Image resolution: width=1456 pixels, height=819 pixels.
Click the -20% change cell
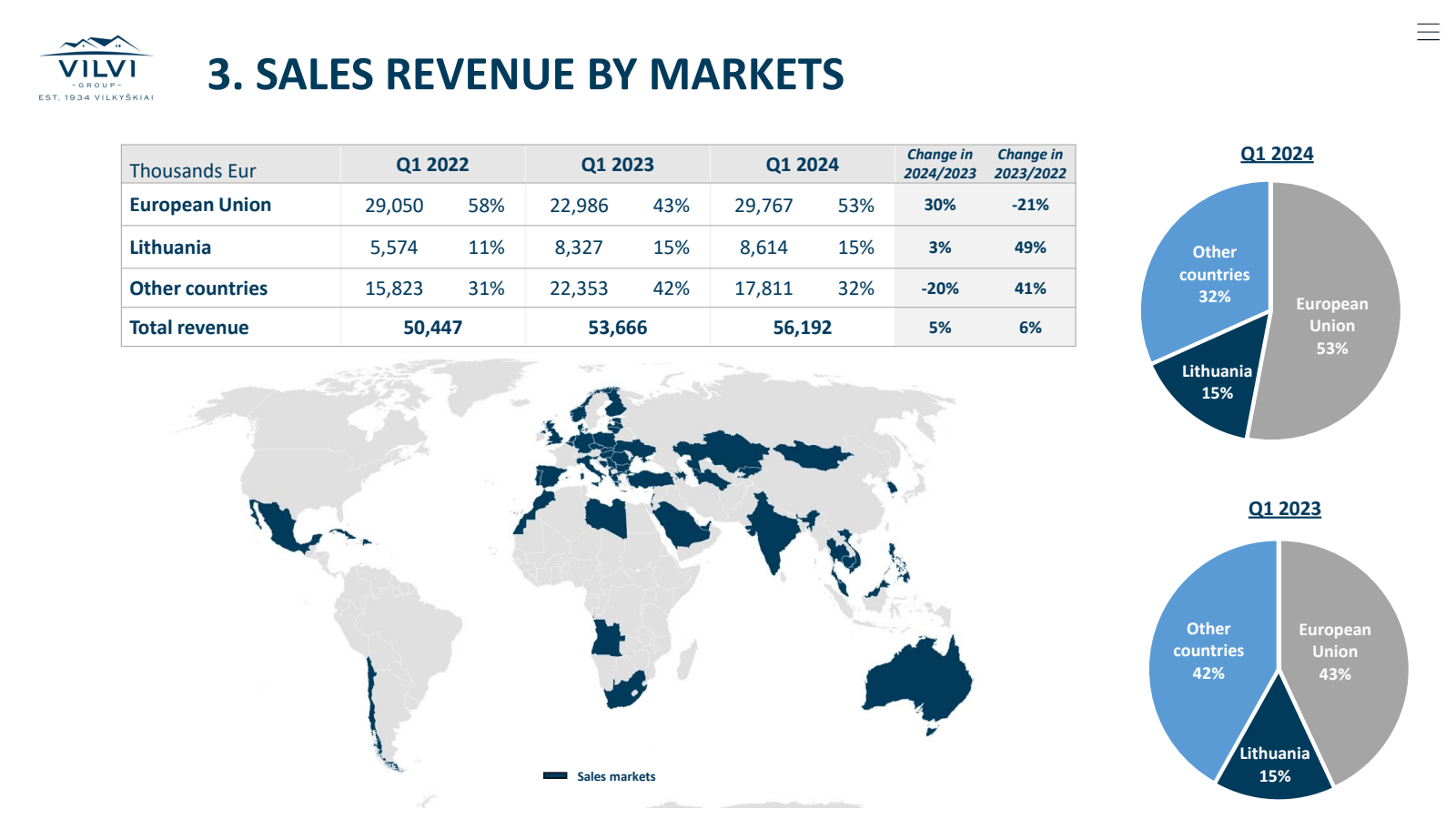[940, 288]
